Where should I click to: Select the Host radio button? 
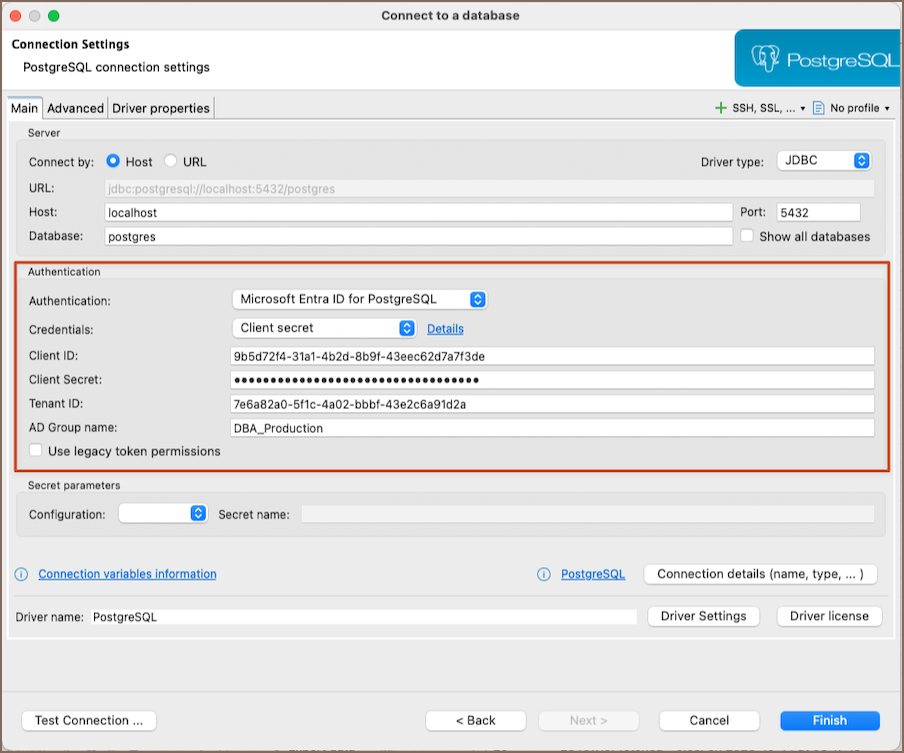pos(113,161)
